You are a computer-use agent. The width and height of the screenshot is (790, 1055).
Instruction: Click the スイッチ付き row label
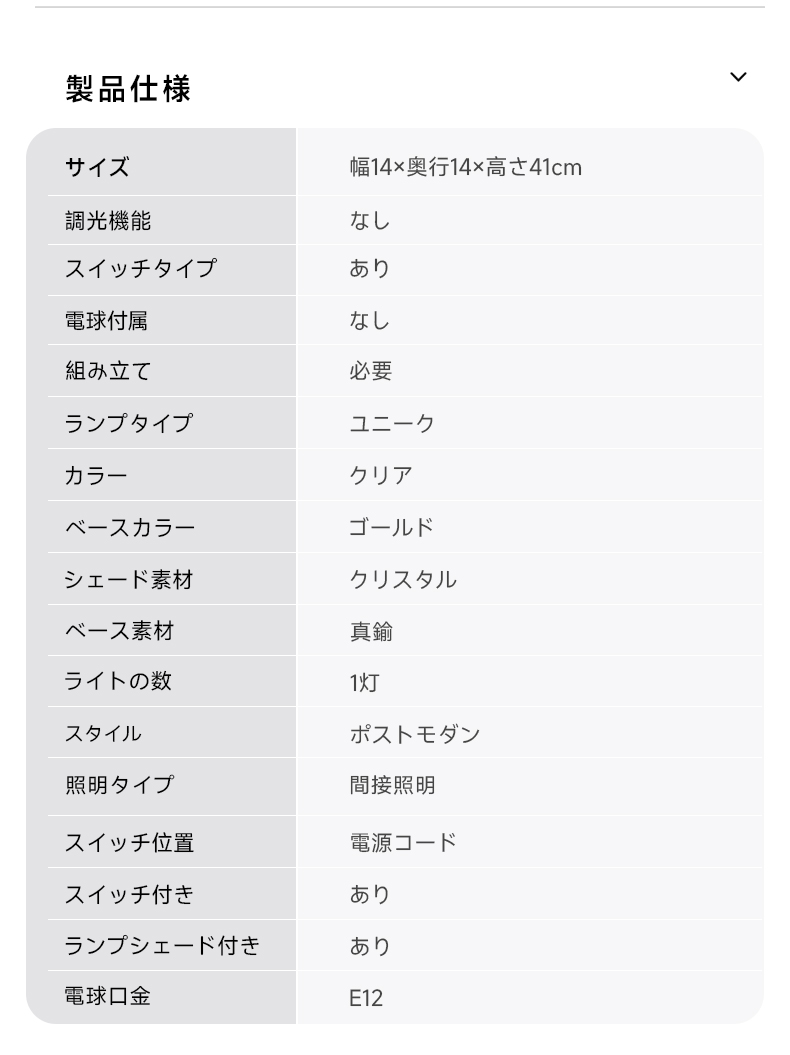(129, 894)
